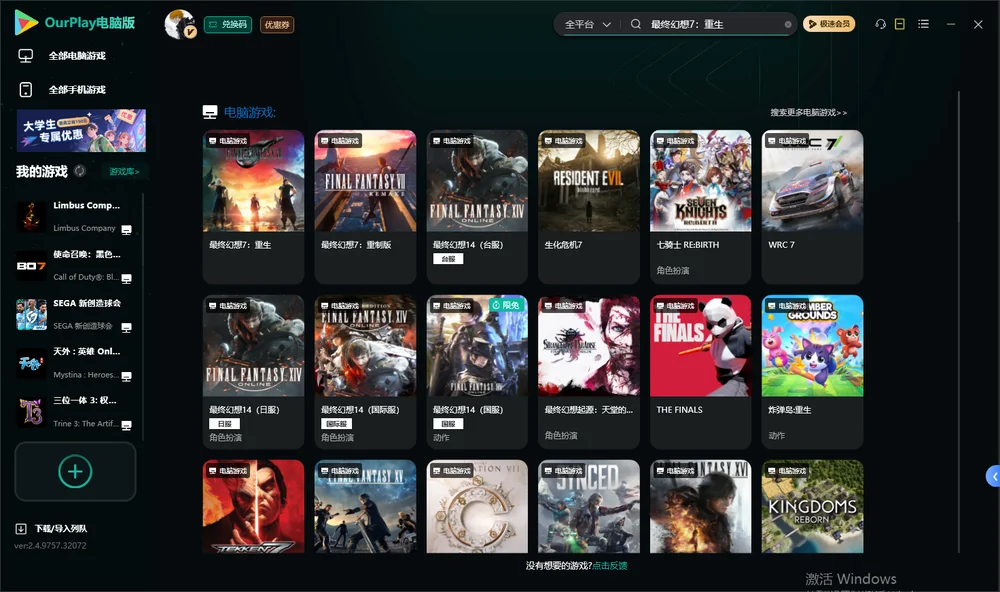Open the 最终幻想14 (日服) game card
The image size is (1000, 592).
tap(253, 371)
